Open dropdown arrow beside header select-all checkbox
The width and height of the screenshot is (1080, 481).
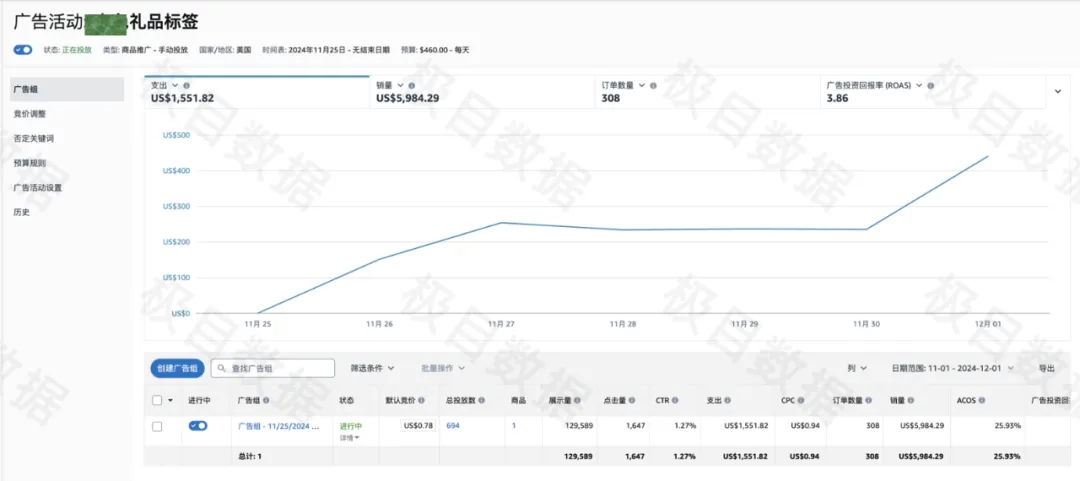coord(170,401)
